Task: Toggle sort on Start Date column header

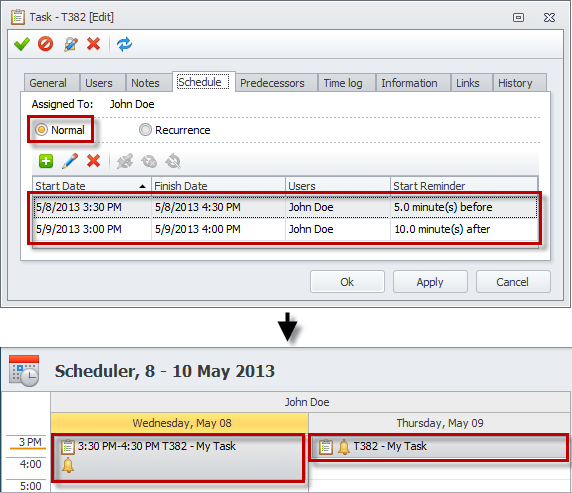Action: (92, 186)
